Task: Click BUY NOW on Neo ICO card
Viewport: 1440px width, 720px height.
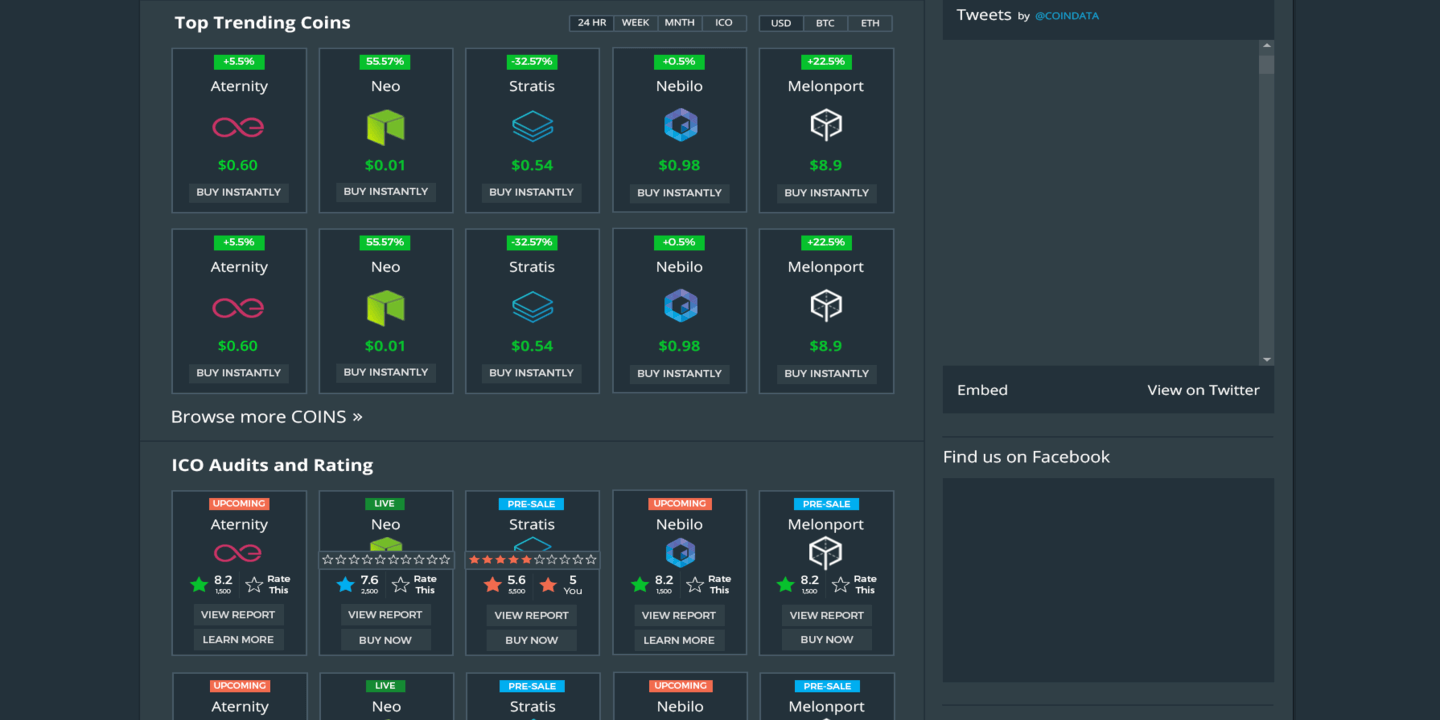Action: click(x=385, y=640)
